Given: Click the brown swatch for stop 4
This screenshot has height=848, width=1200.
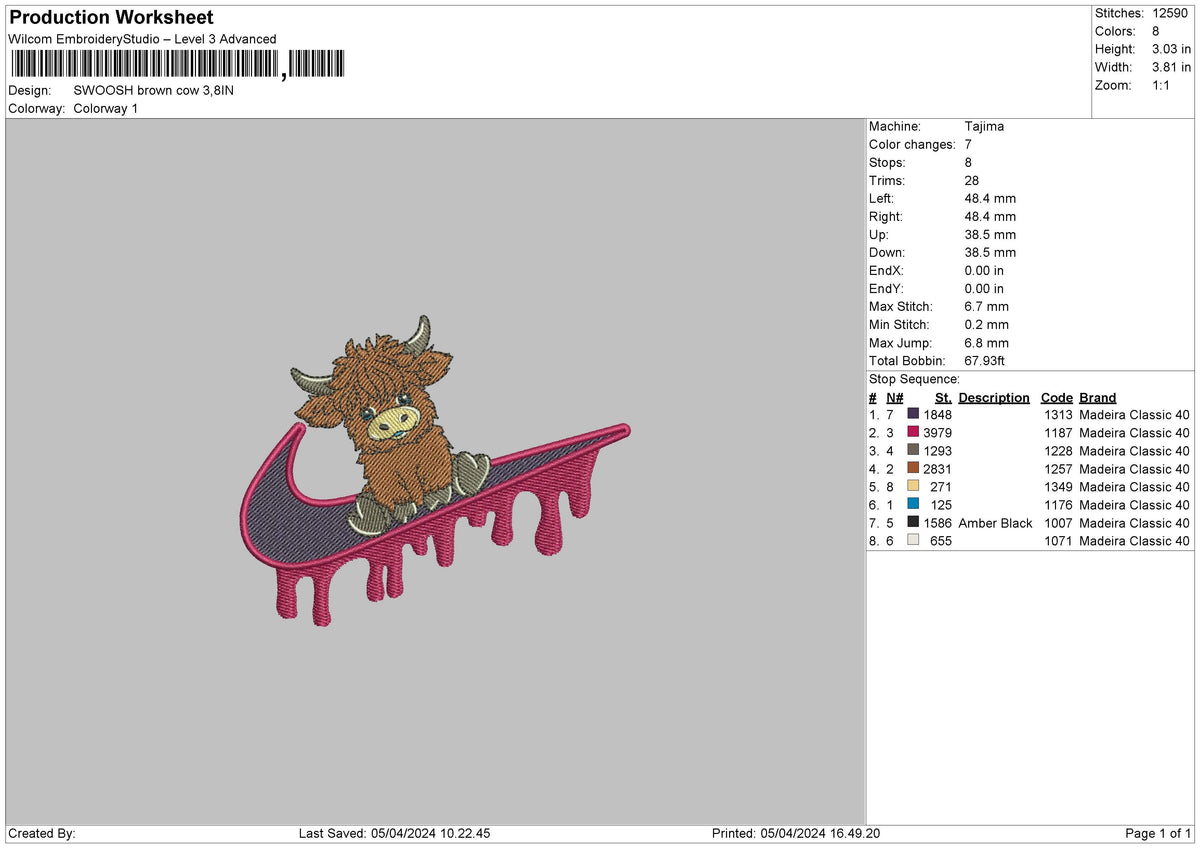Looking at the screenshot, I should 913,469.
